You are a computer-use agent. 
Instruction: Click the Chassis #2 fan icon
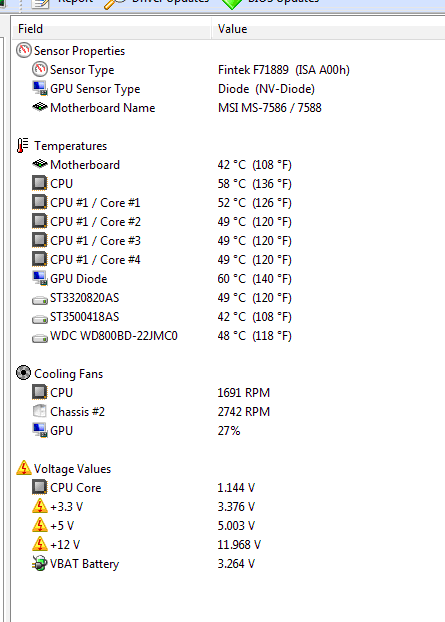click(x=40, y=411)
